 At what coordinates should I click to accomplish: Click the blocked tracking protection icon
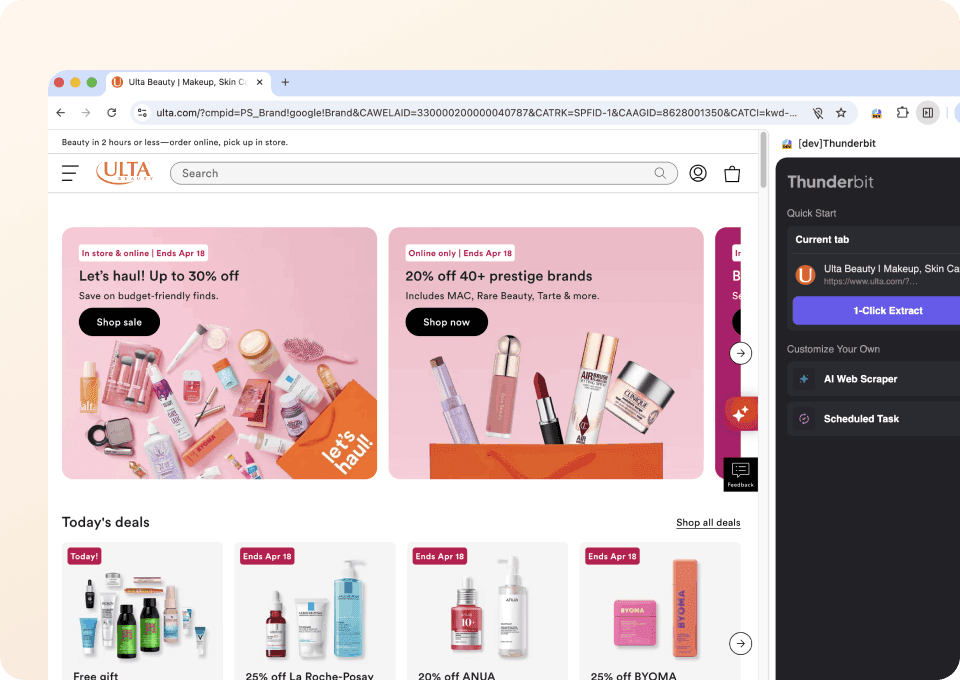click(816, 112)
